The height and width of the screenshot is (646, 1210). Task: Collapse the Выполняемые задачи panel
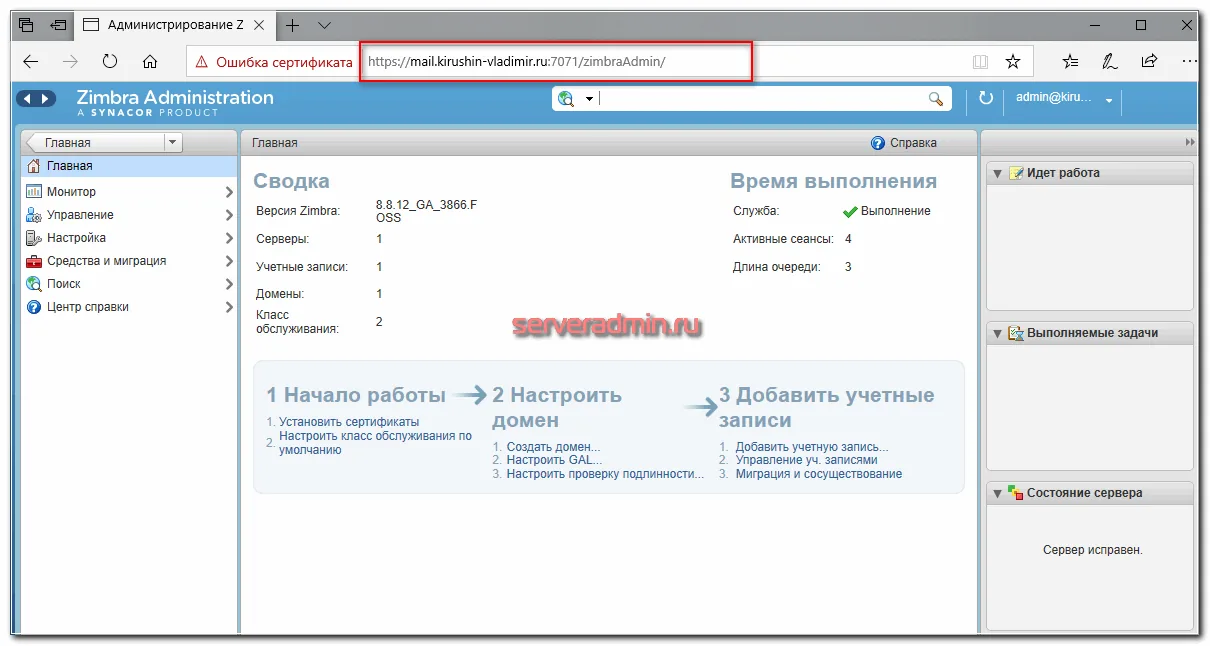pyautogui.click(x=997, y=332)
